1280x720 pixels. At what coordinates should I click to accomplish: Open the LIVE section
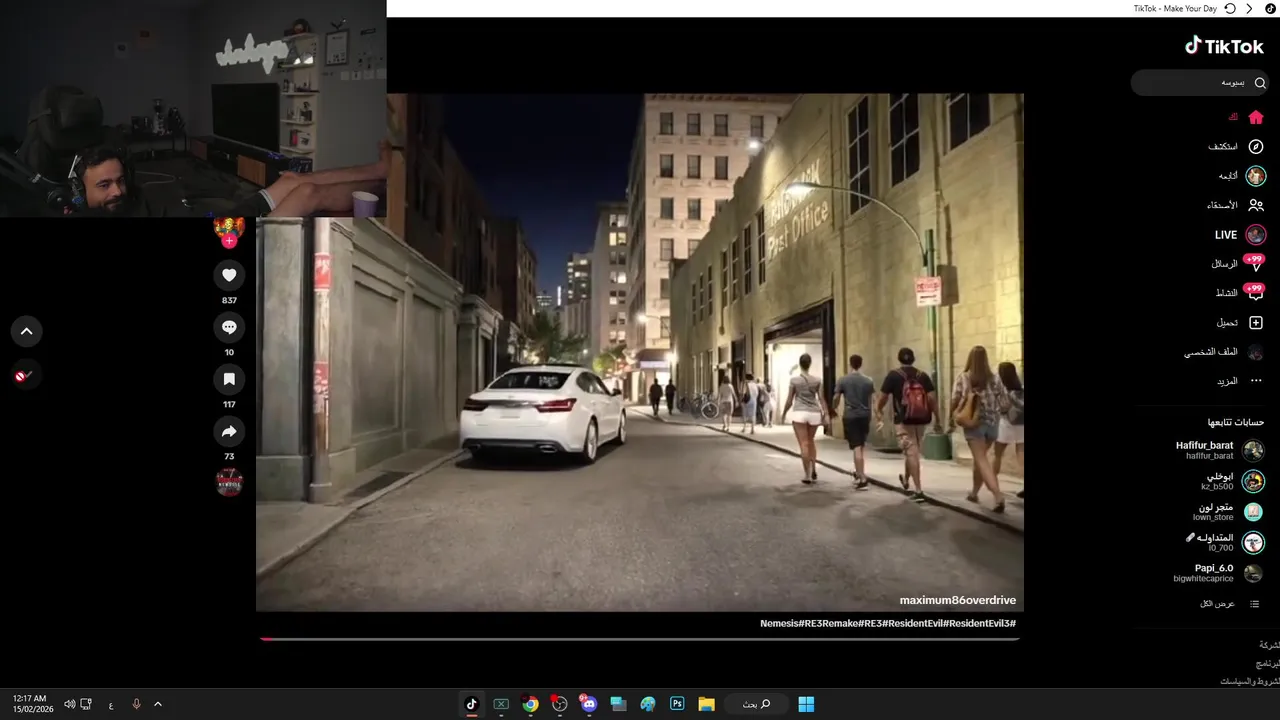(x=1241, y=235)
